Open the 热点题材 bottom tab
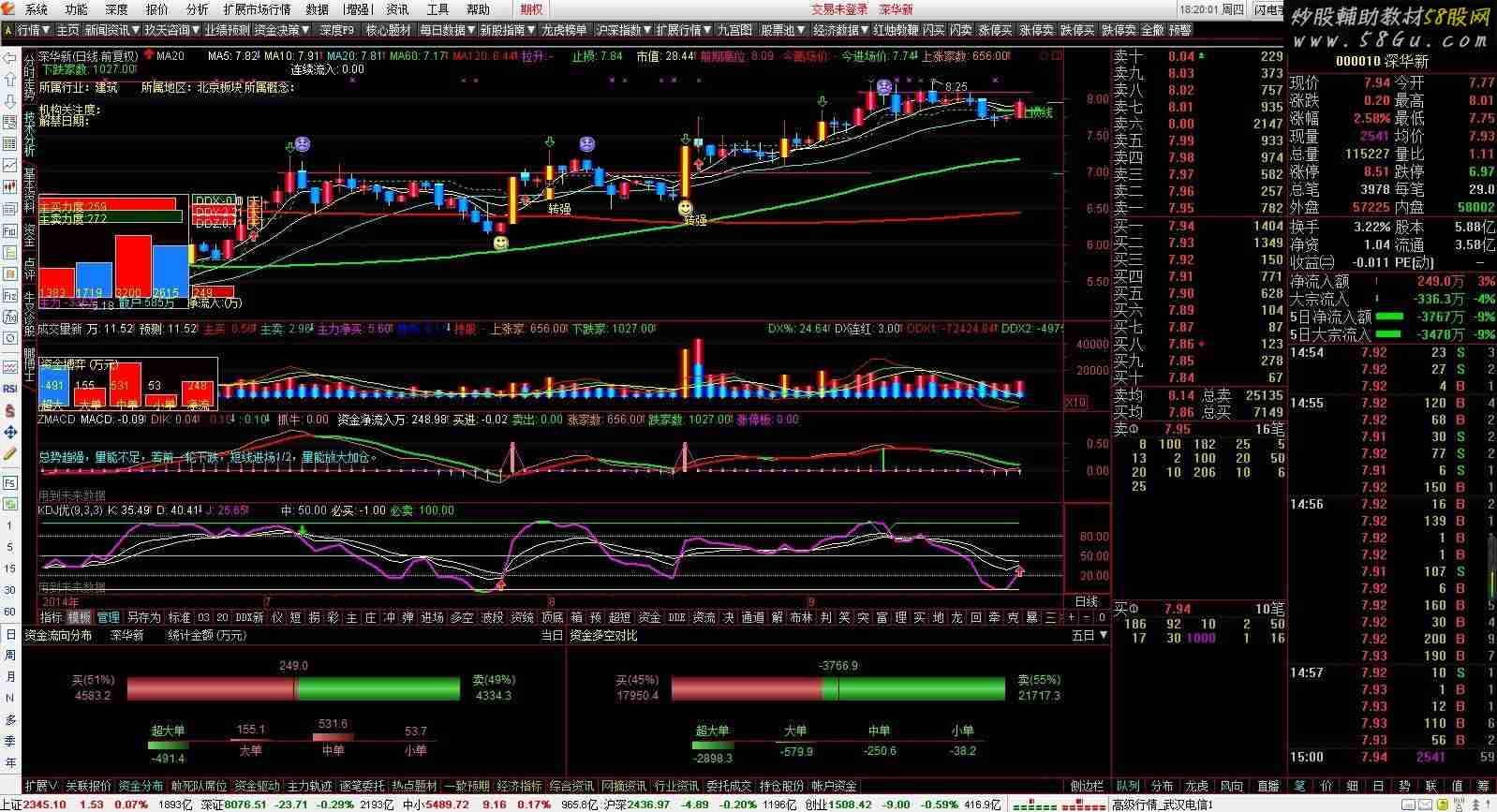 click(414, 786)
